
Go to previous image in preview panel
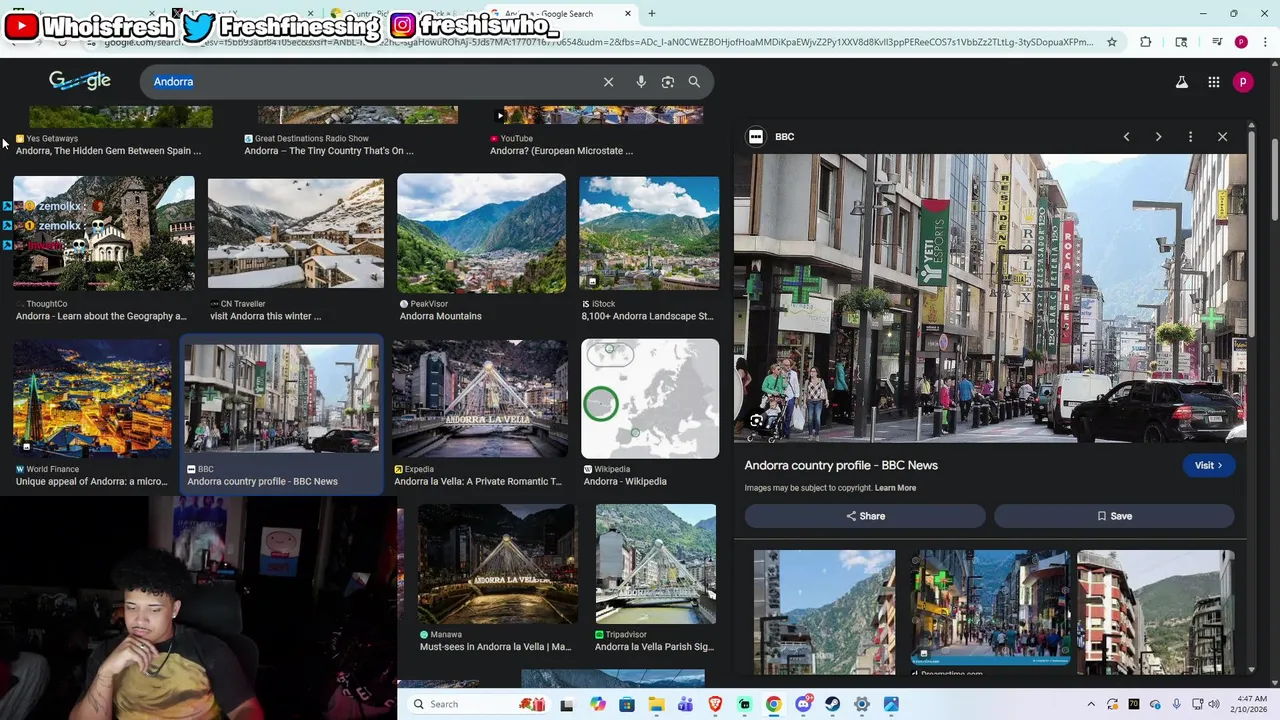1126,137
